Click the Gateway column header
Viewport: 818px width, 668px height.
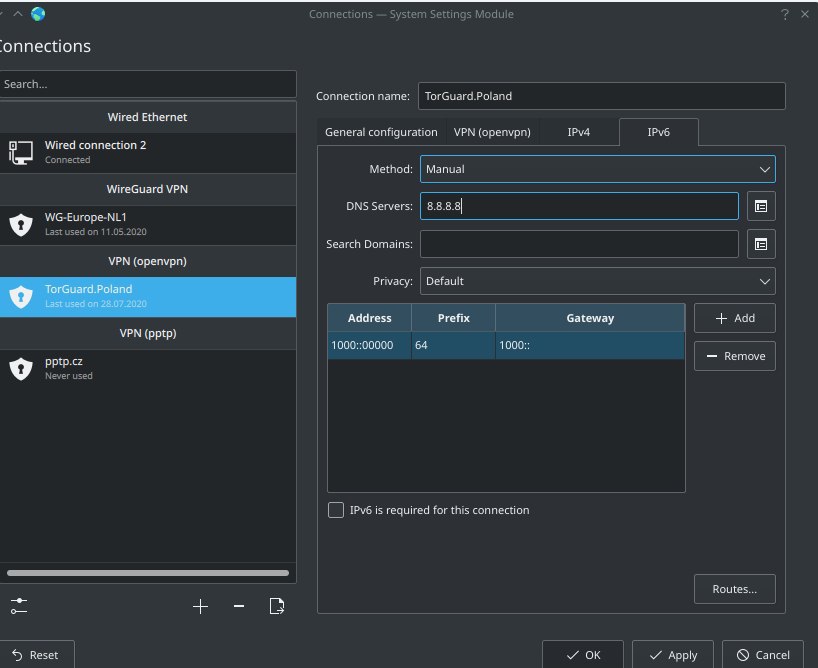(x=590, y=318)
